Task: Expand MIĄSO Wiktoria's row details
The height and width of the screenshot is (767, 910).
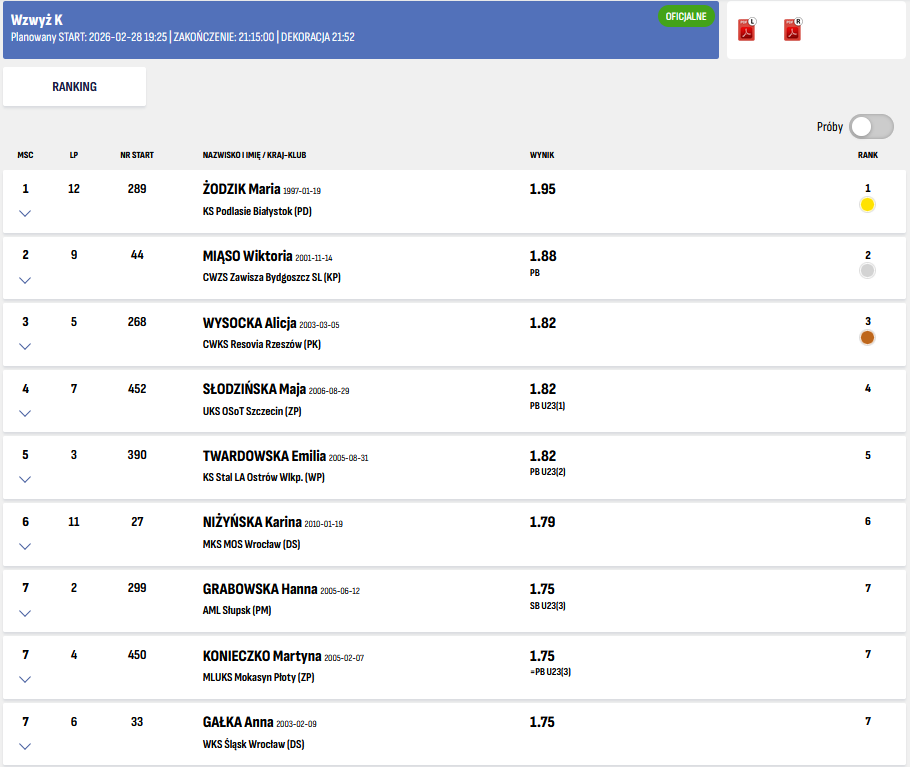Action: [25, 280]
